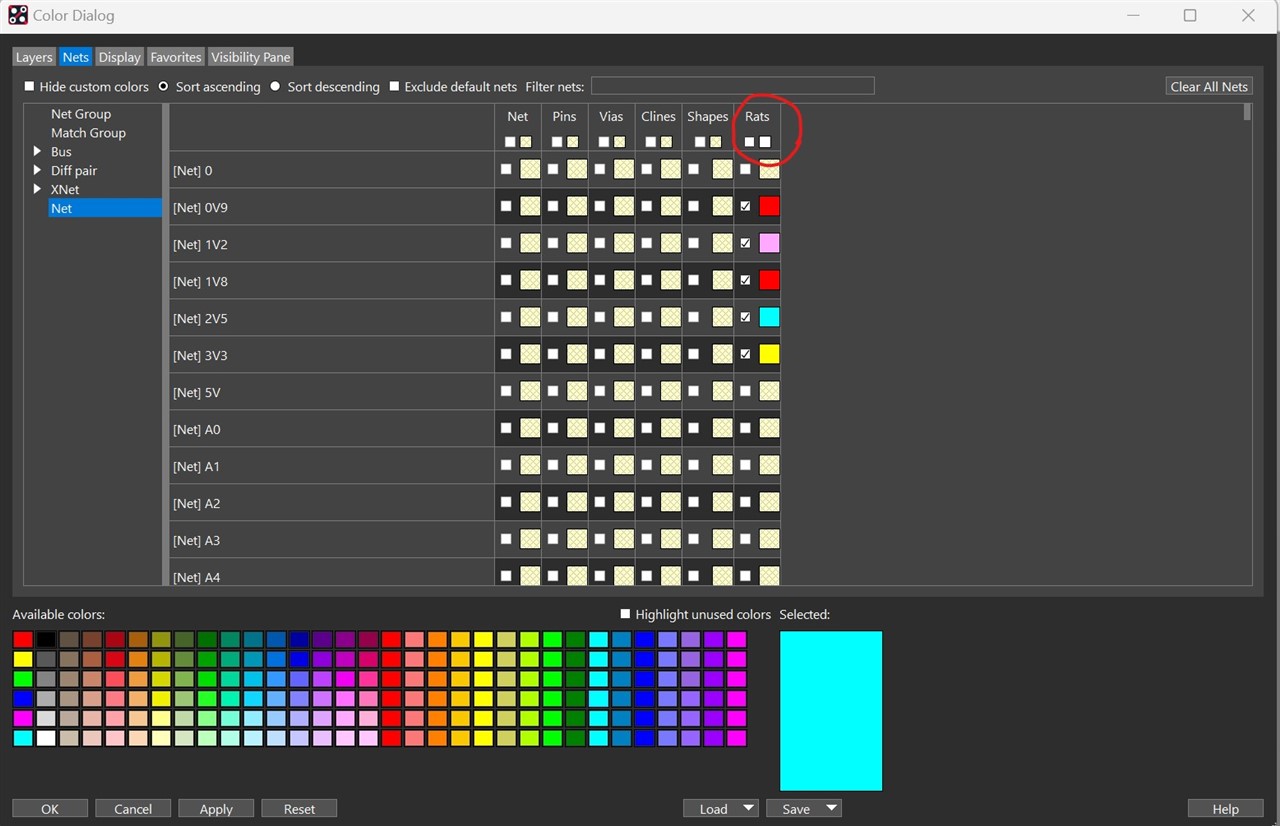Click the Net column header checkbox
Screen dimensions: 1280x826
coord(509,142)
